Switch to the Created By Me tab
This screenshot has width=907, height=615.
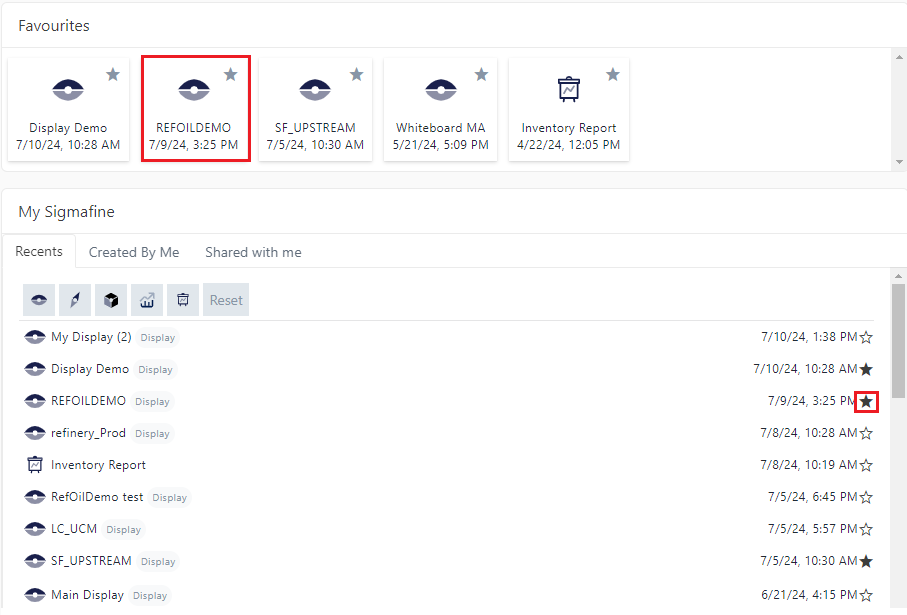click(134, 252)
